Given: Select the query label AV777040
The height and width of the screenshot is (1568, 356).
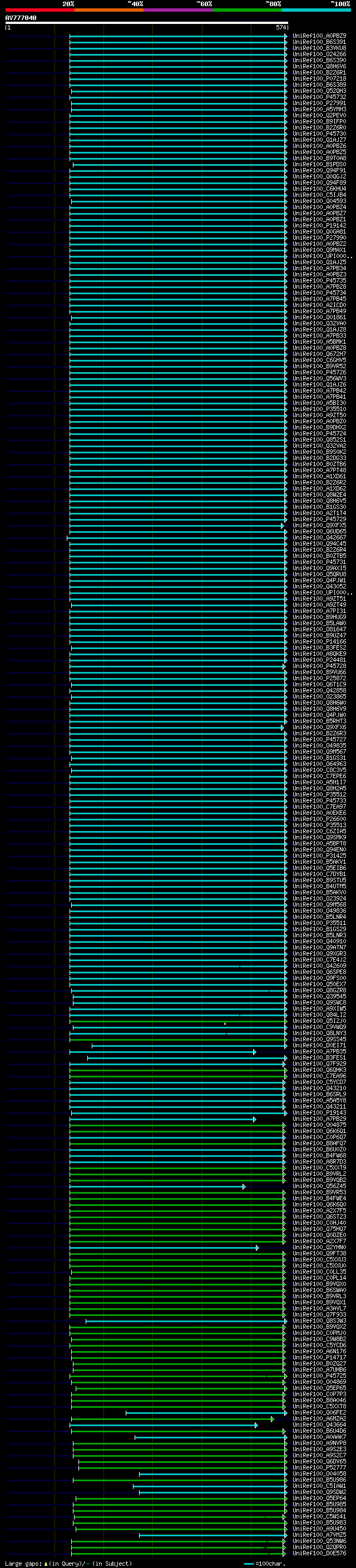Looking at the screenshot, I should coord(21,18).
